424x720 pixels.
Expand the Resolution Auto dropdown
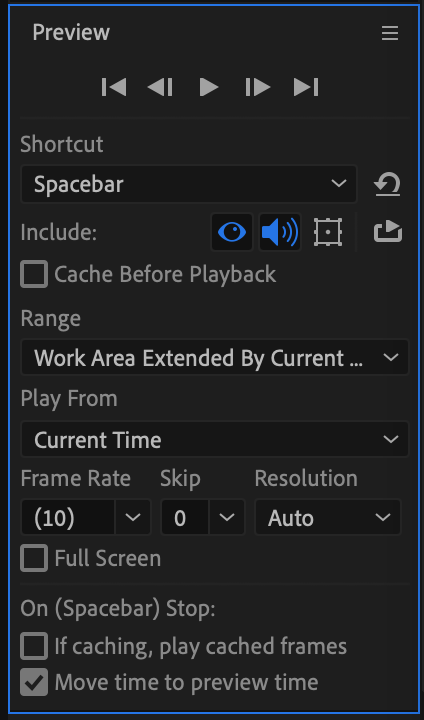[x=328, y=518]
